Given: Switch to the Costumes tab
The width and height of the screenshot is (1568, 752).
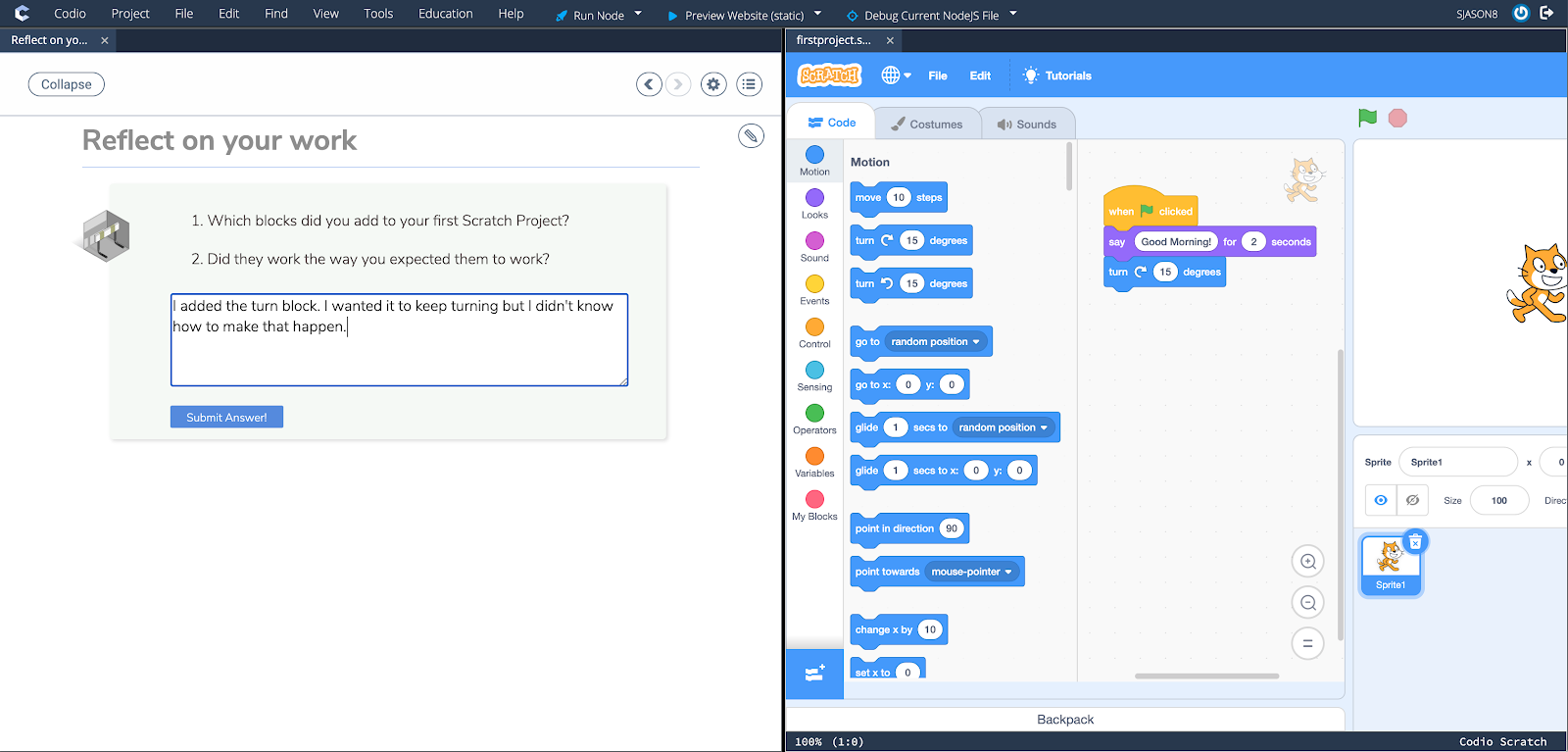Looking at the screenshot, I should coord(926,124).
